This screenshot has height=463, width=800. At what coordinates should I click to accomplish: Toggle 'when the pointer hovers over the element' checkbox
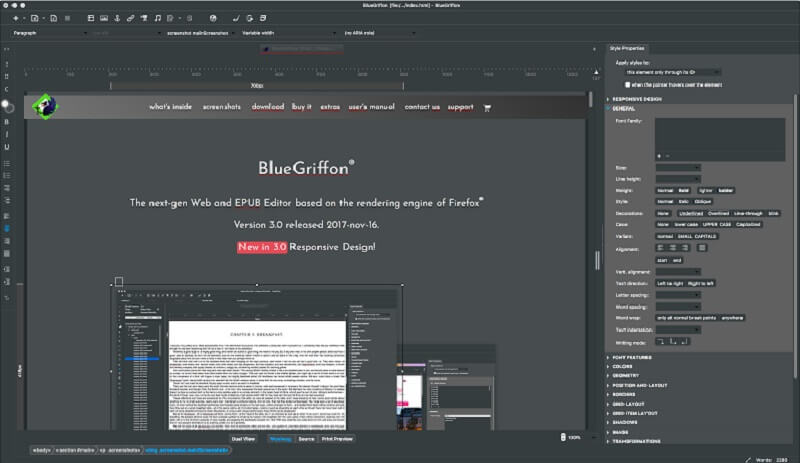628,85
